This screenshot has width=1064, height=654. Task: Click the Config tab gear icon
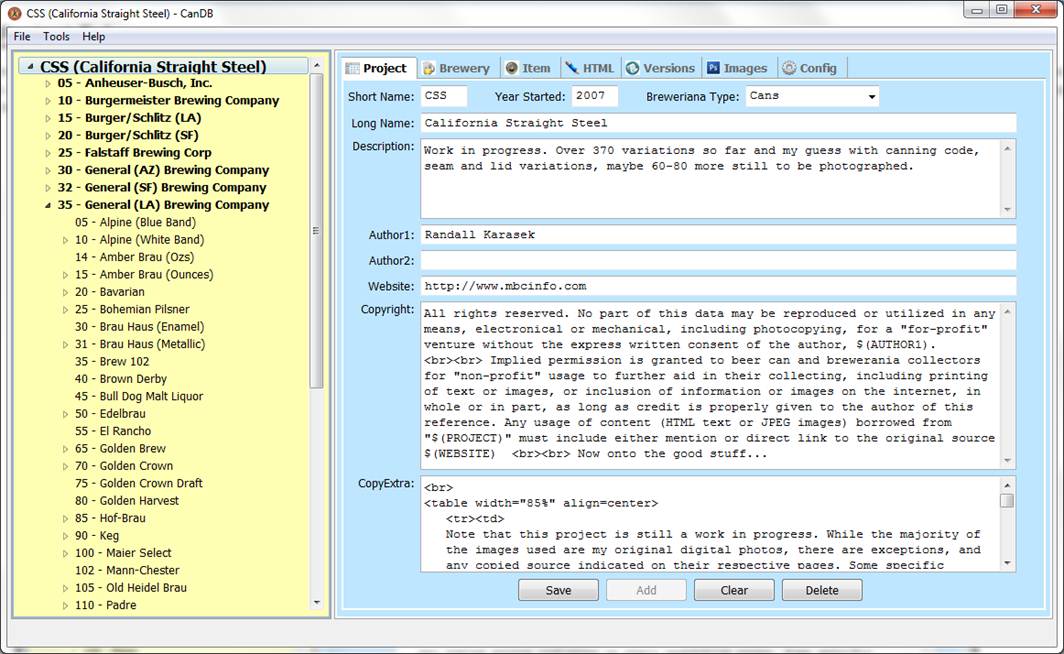788,68
